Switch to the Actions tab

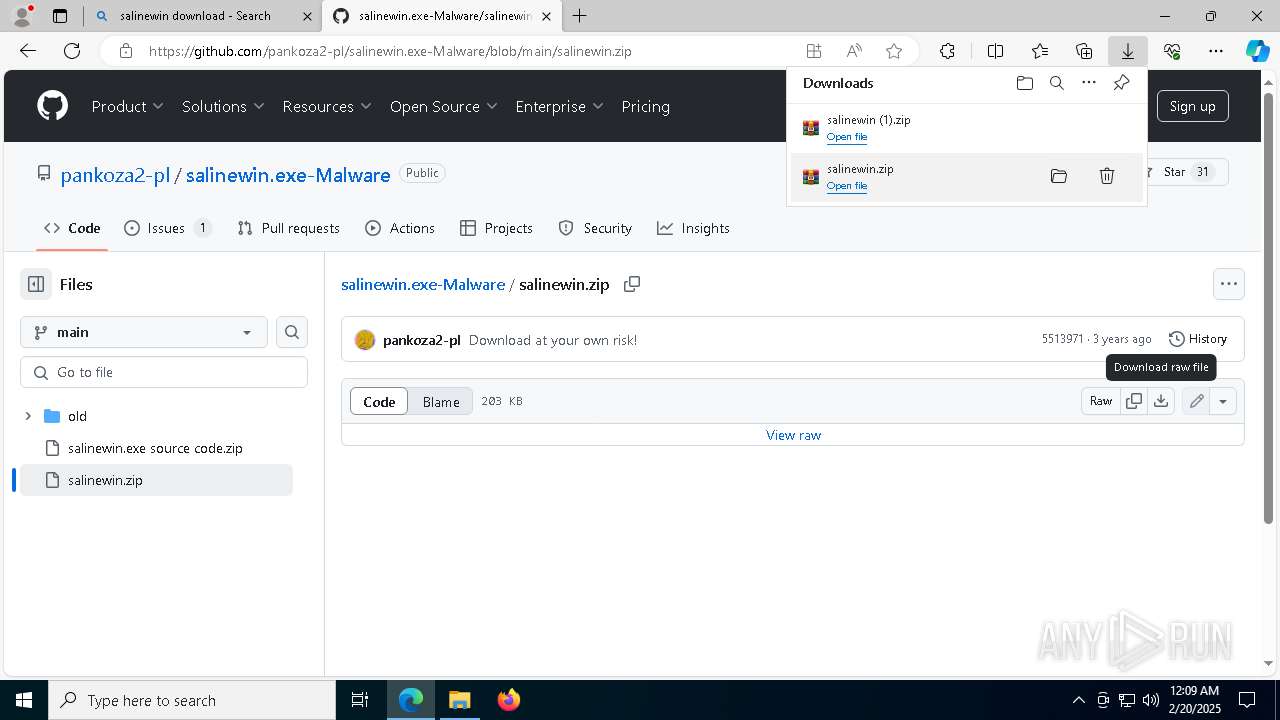(400, 228)
